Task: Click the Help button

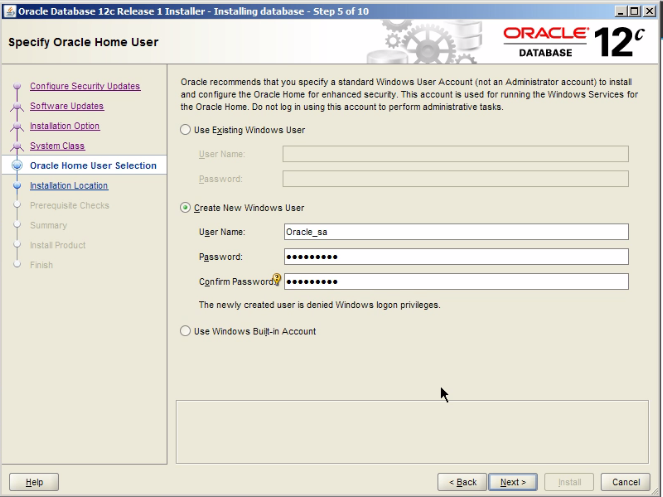Action: point(34,482)
